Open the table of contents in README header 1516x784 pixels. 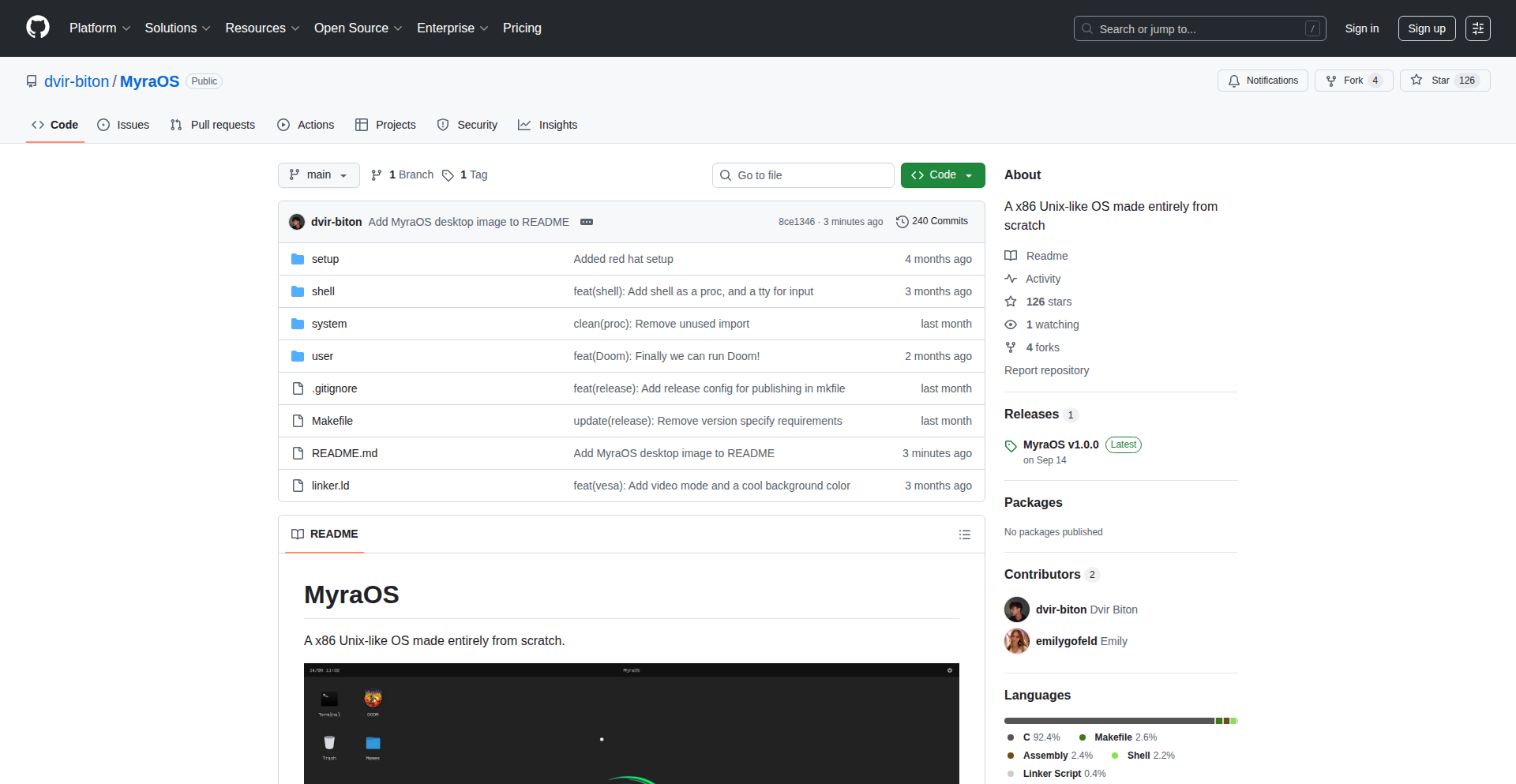[965, 535]
